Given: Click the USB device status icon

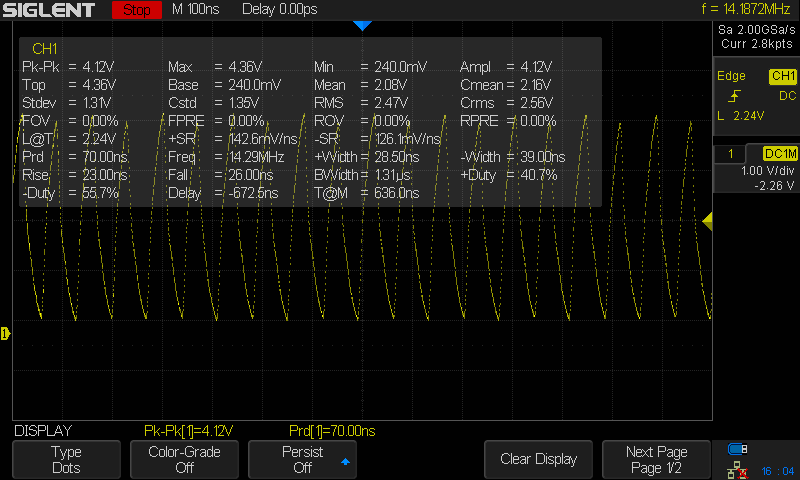Looking at the screenshot, I should (739, 449).
